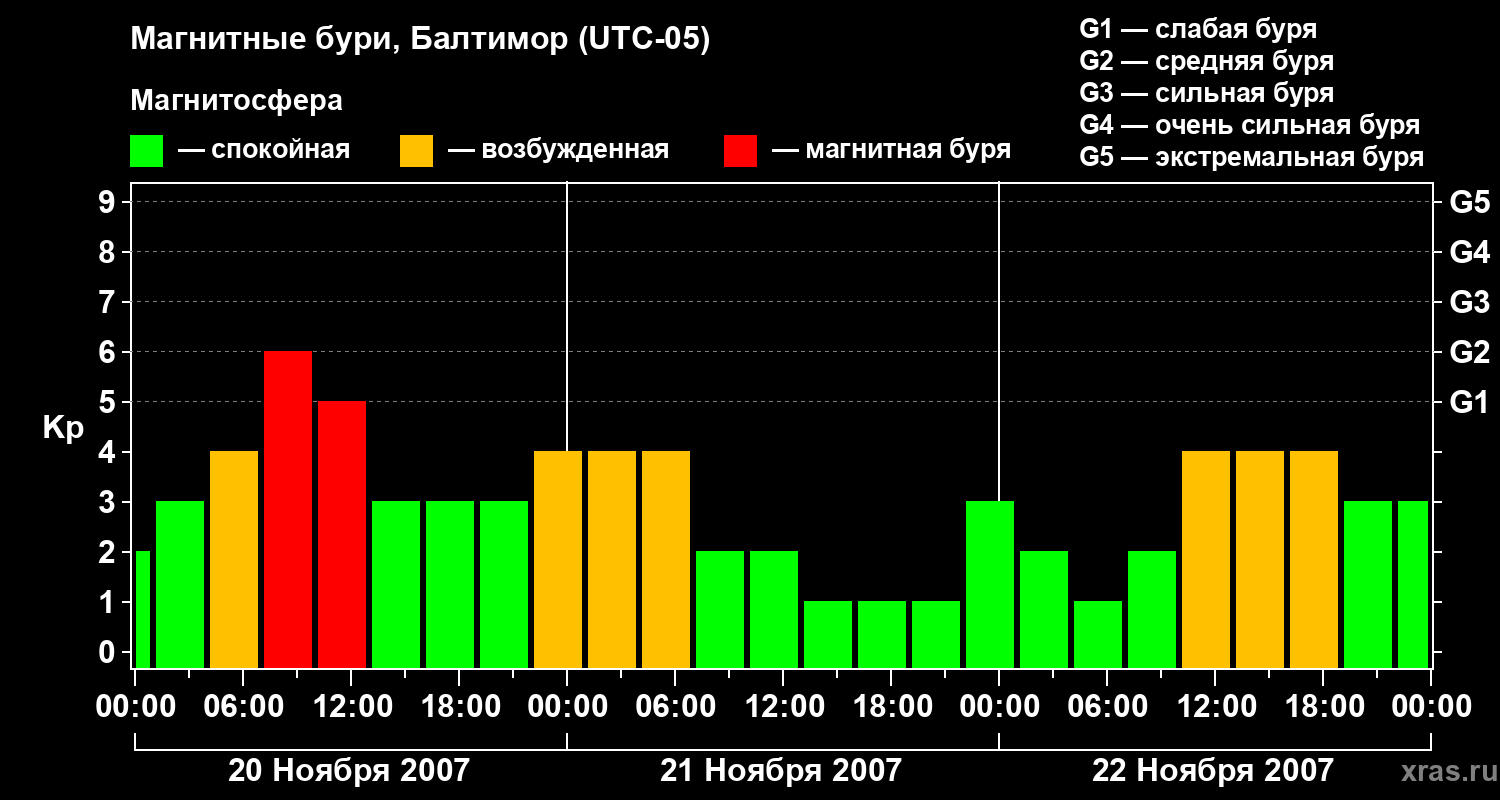Click the '20 Ноября 2007' date label
1500x800 pixels.
349,770
